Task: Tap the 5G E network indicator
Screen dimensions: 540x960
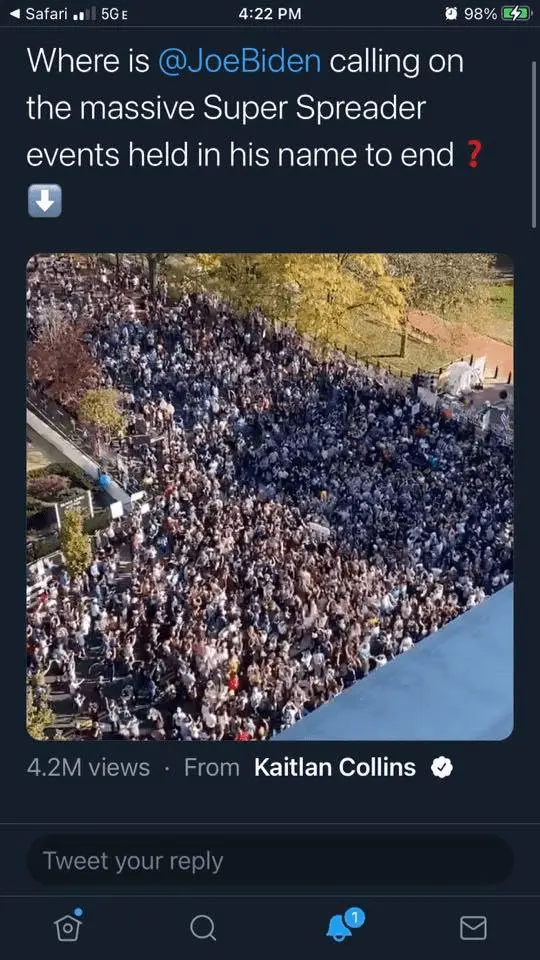Action: [x=114, y=14]
